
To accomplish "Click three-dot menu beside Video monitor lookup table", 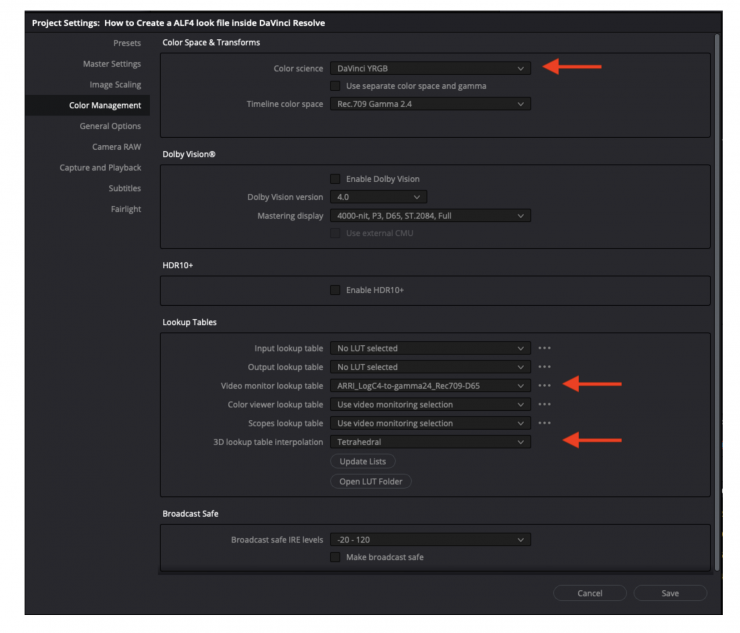I will click(x=544, y=385).
